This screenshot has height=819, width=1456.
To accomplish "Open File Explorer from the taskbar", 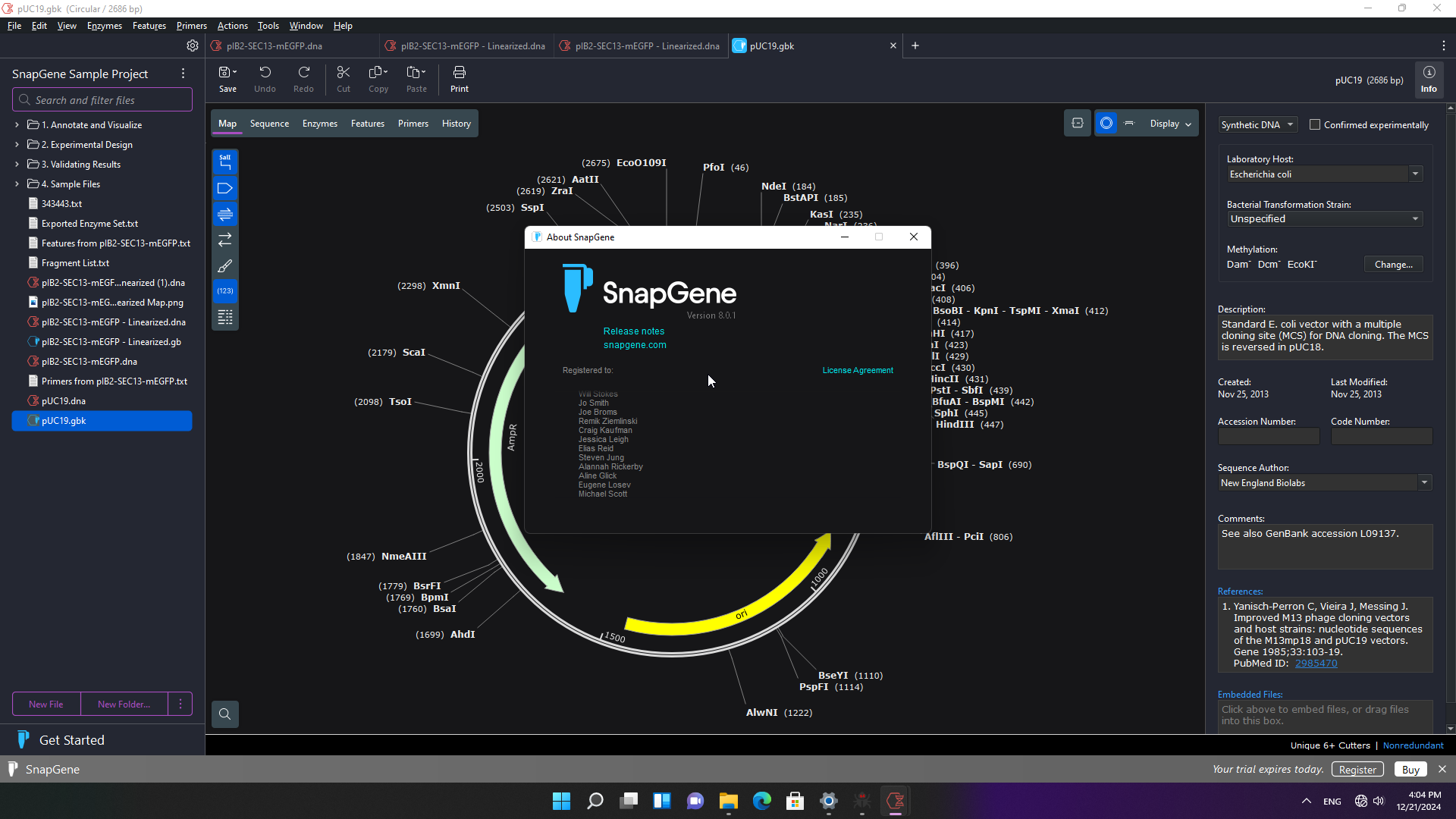I will click(729, 801).
